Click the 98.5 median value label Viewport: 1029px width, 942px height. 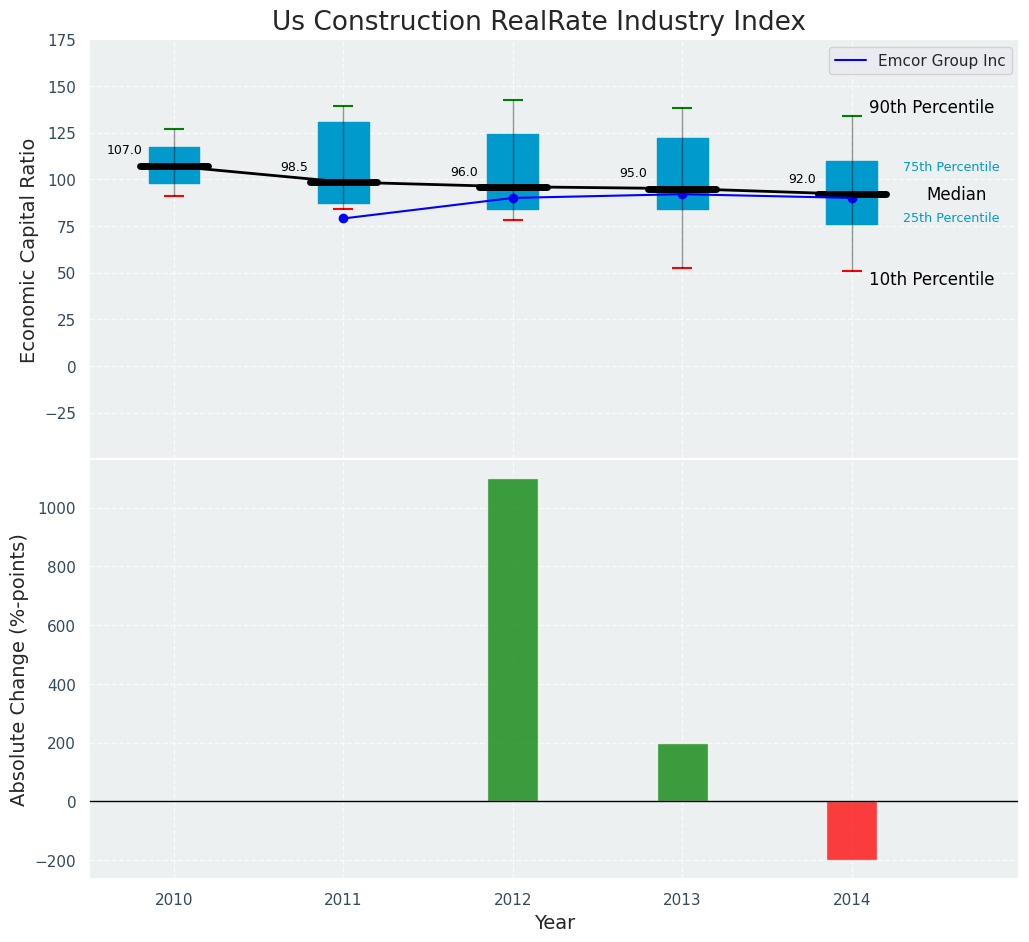tap(294, 167)
